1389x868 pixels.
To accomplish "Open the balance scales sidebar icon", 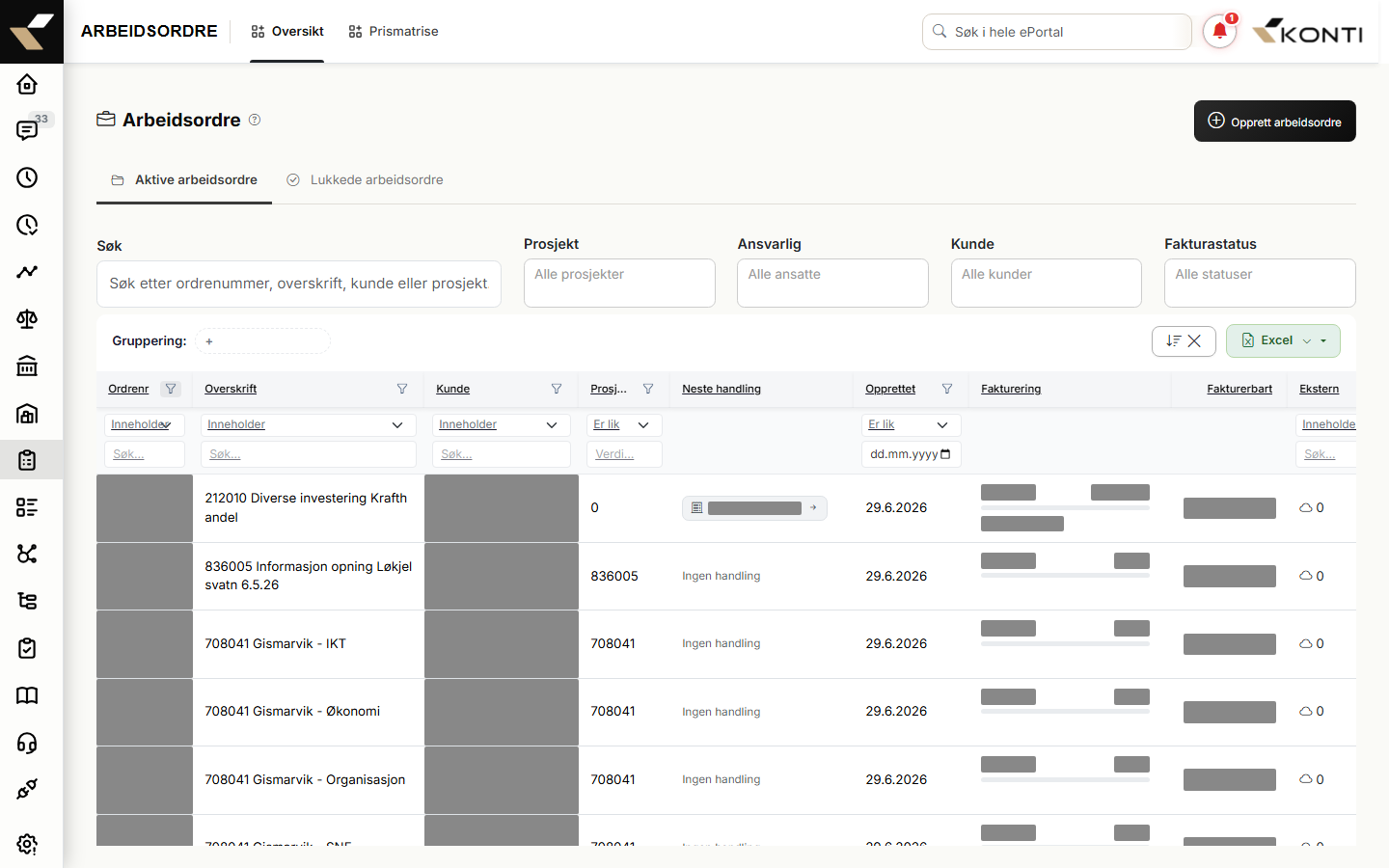I will click(27, 319).
